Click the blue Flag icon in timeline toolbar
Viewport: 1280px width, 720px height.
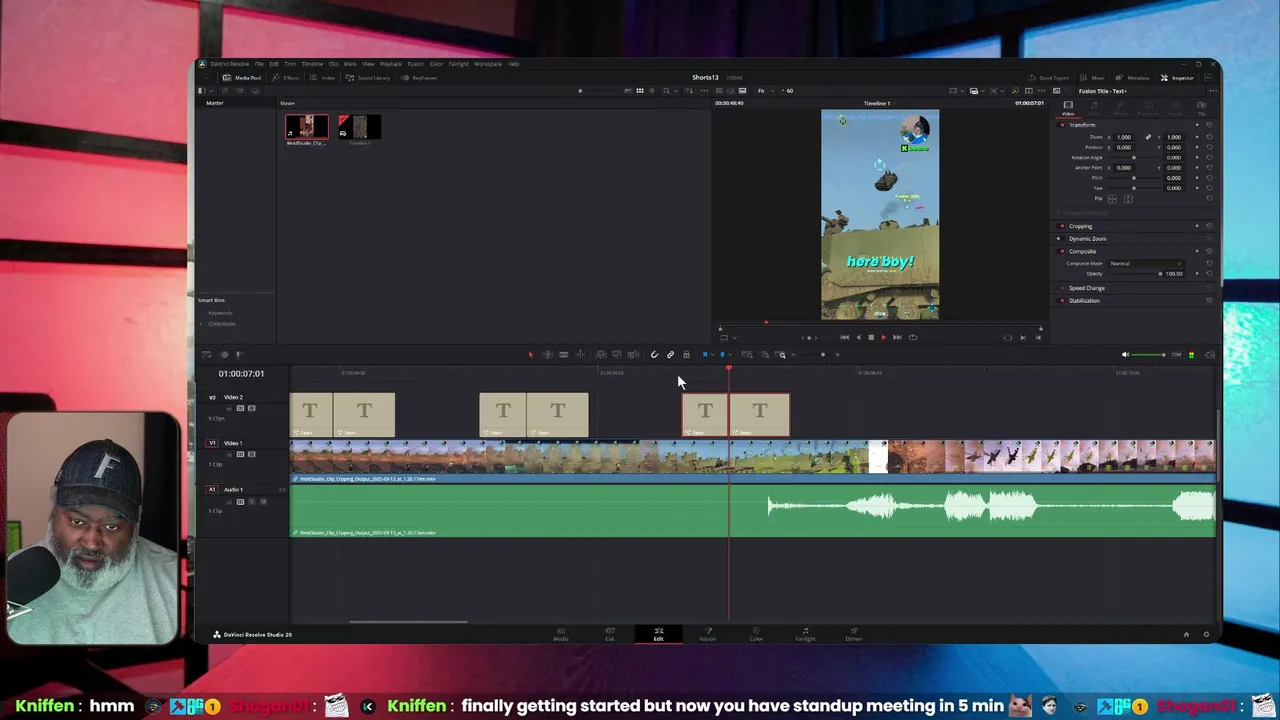tap(705, 355)
